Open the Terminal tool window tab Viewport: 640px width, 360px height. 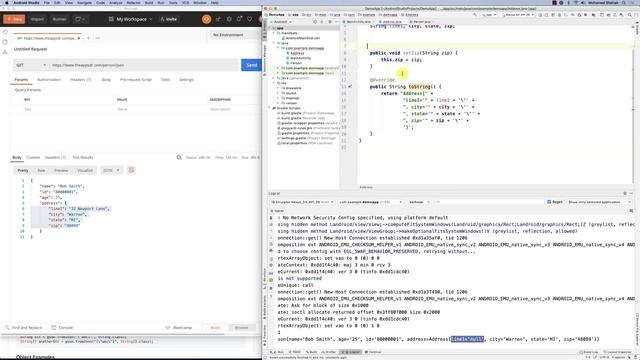(x=373, y=352)
